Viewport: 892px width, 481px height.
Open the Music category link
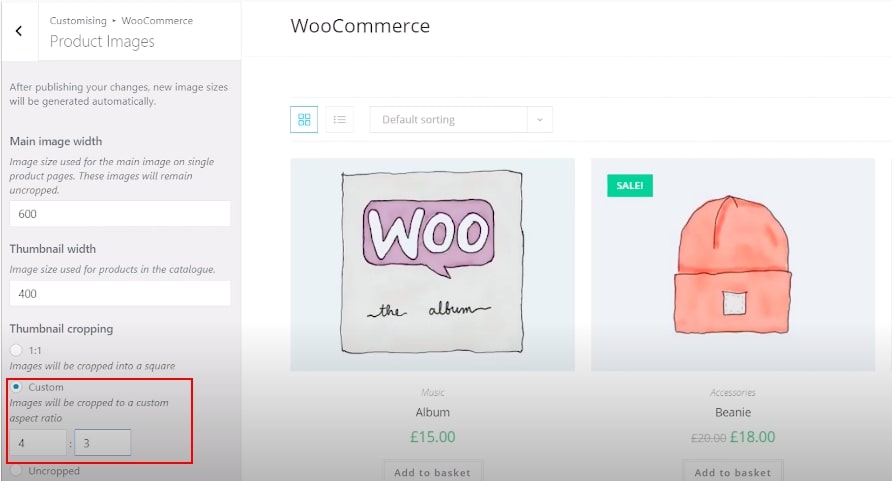(432, 392)
